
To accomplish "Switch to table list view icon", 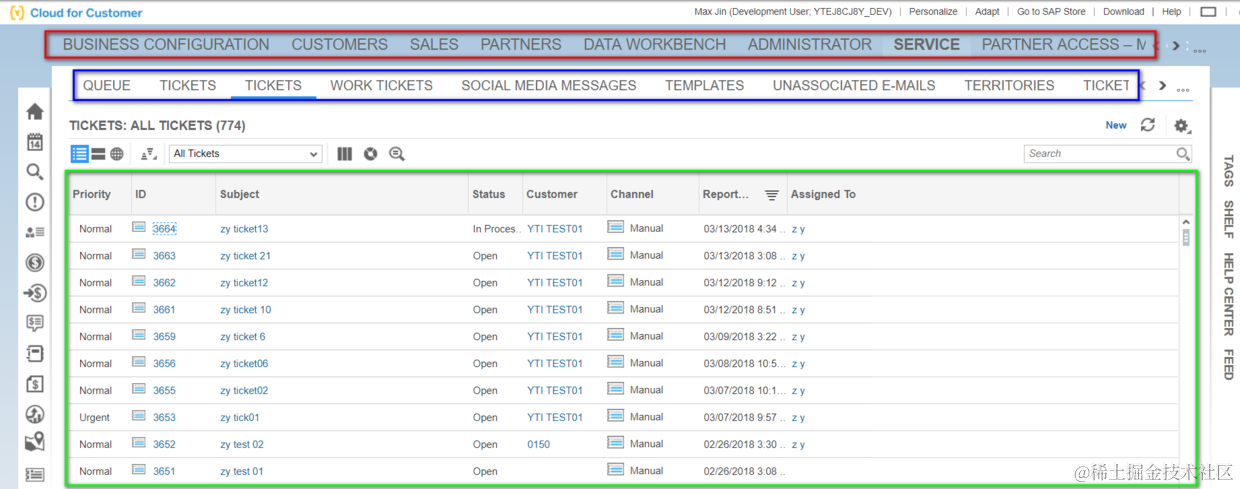I will click(x=79, y=154).
